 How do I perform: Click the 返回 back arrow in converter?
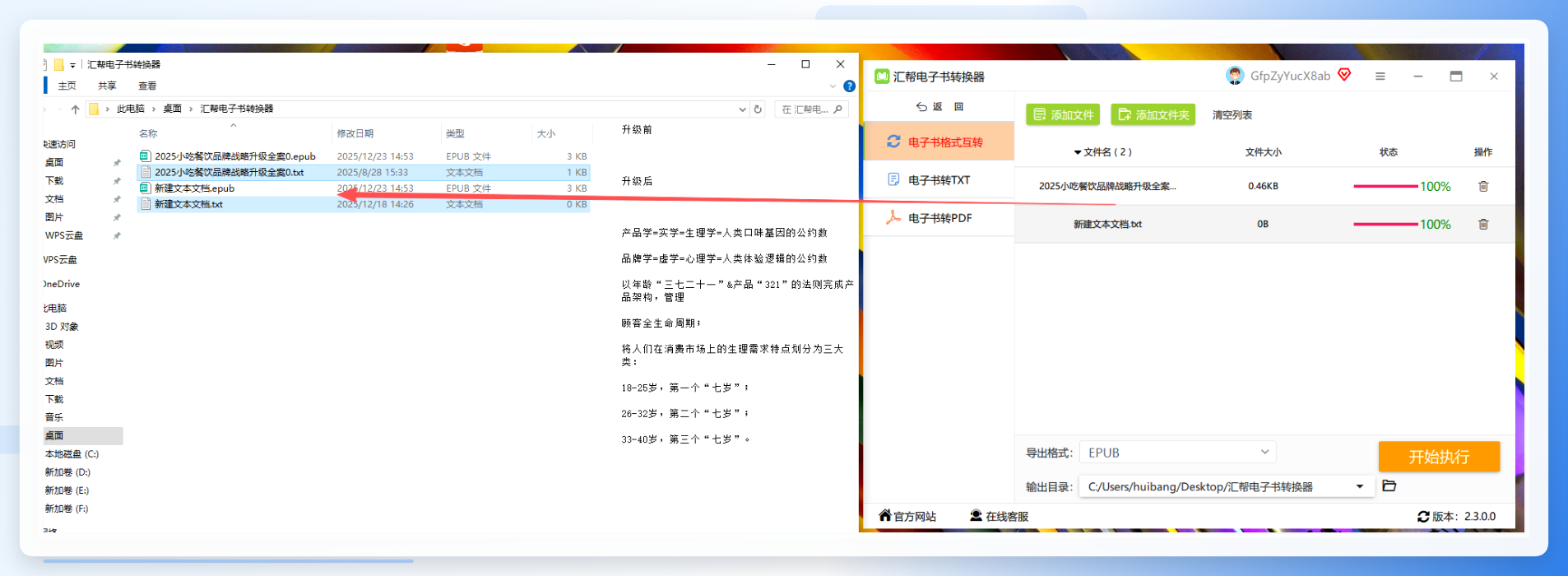point(921,107)
